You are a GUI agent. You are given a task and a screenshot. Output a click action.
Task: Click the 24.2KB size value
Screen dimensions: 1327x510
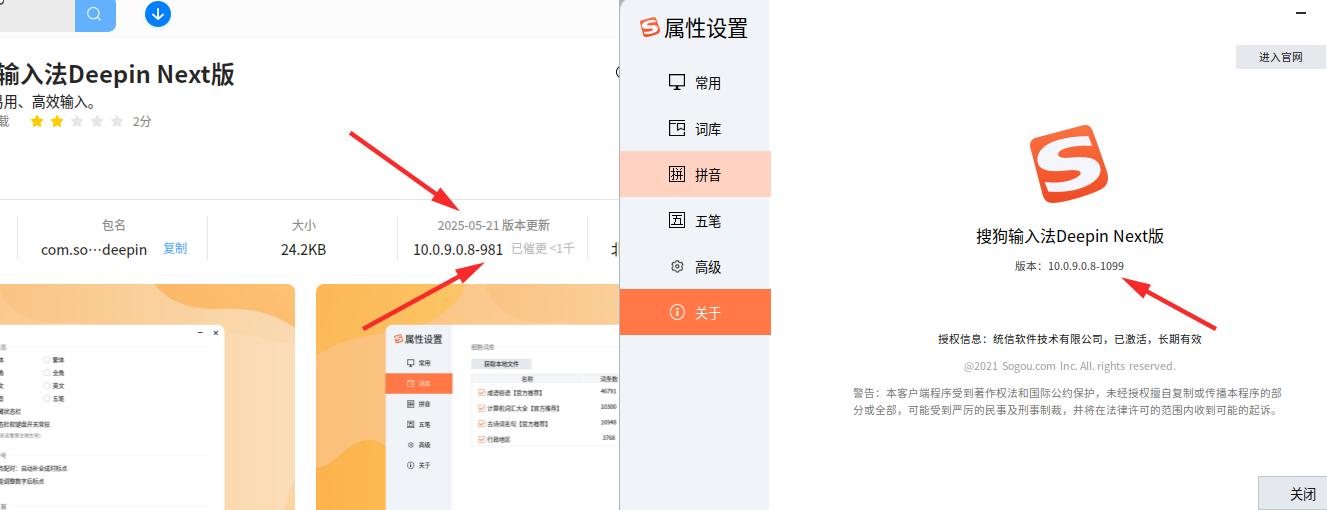click(303, 249)
